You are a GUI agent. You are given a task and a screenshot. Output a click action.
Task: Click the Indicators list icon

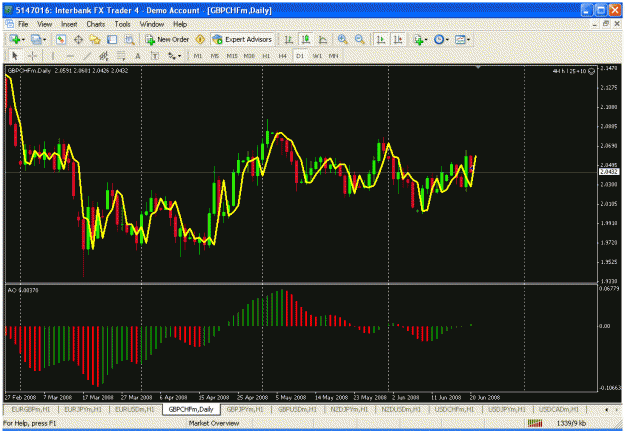[x=418, y=39]
